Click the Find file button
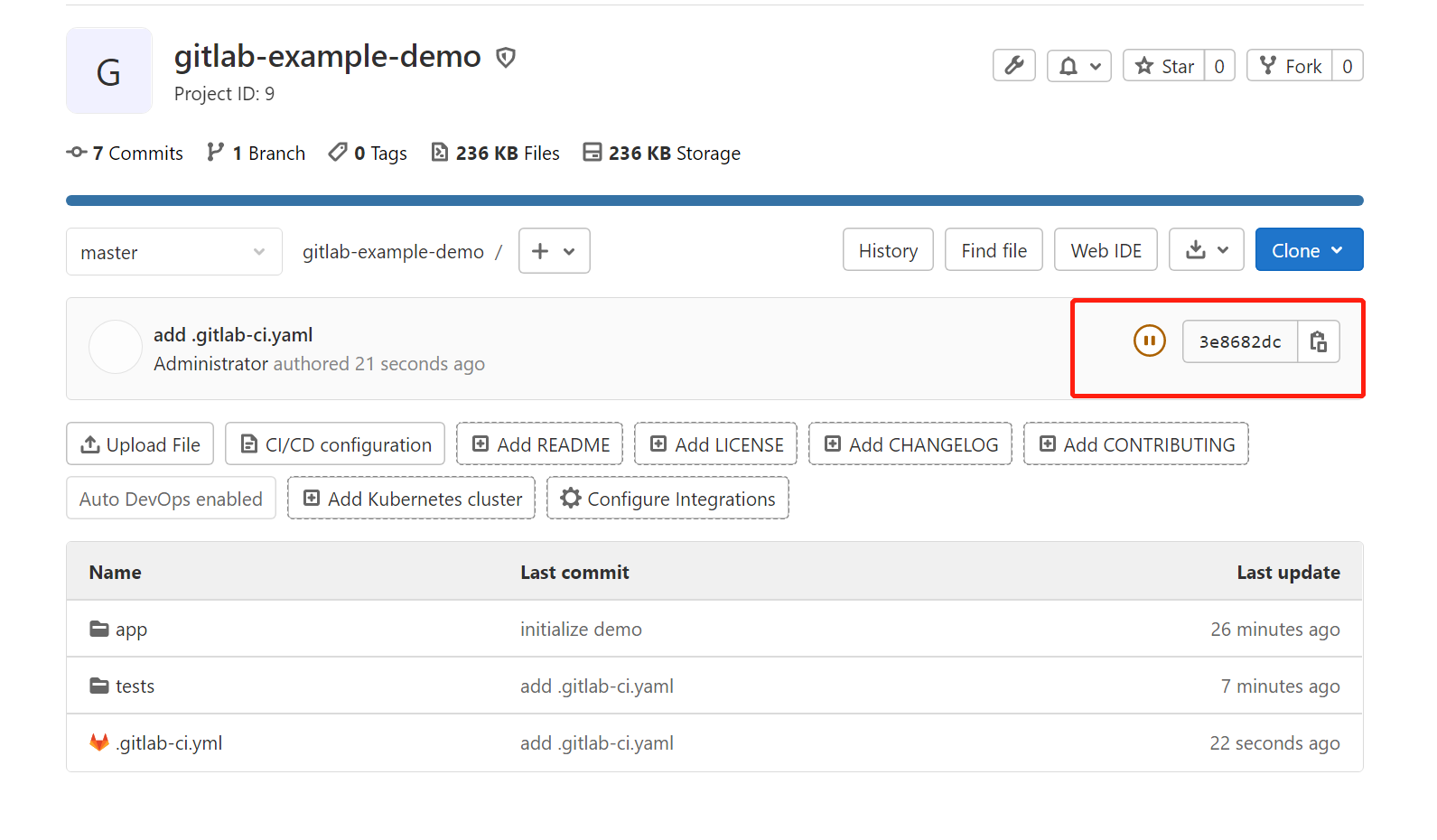 tap(994, 250)
